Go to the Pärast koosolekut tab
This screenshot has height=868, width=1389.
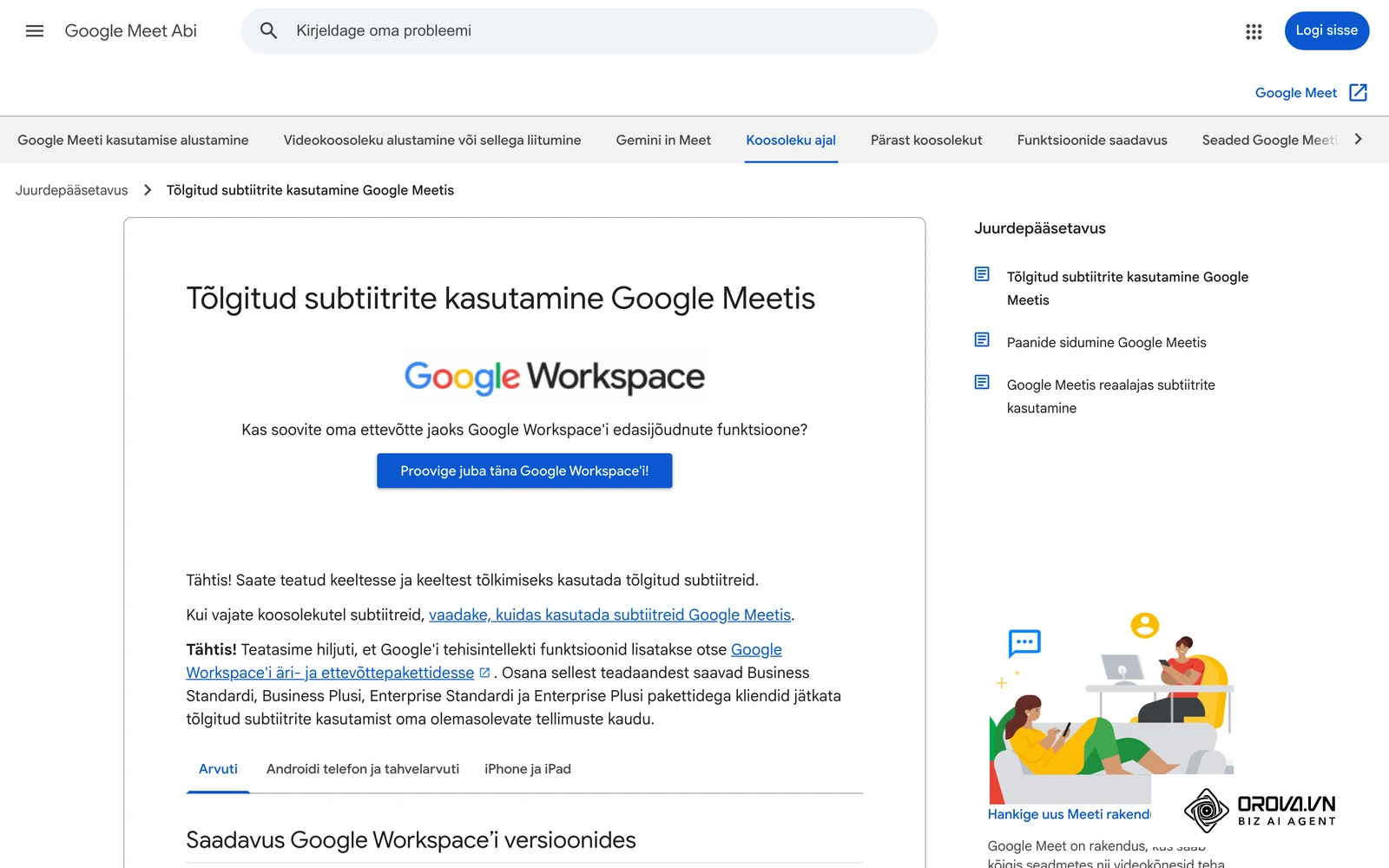point(926,140)
